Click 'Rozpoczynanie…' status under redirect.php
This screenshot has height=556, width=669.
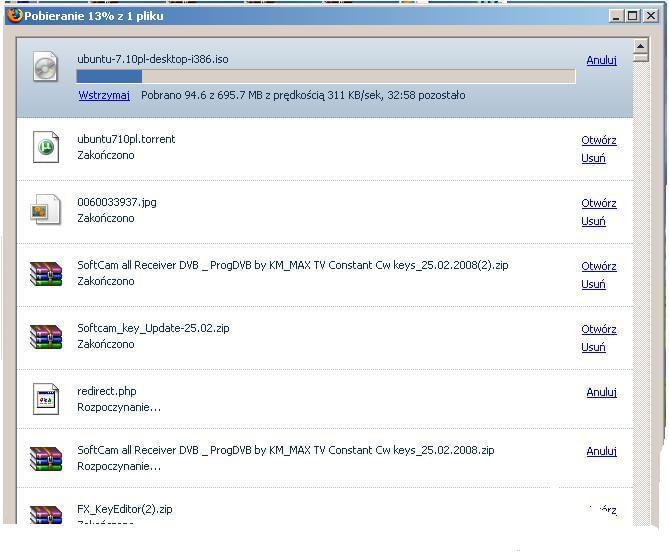pyautogui.click(x=119, y=408)
